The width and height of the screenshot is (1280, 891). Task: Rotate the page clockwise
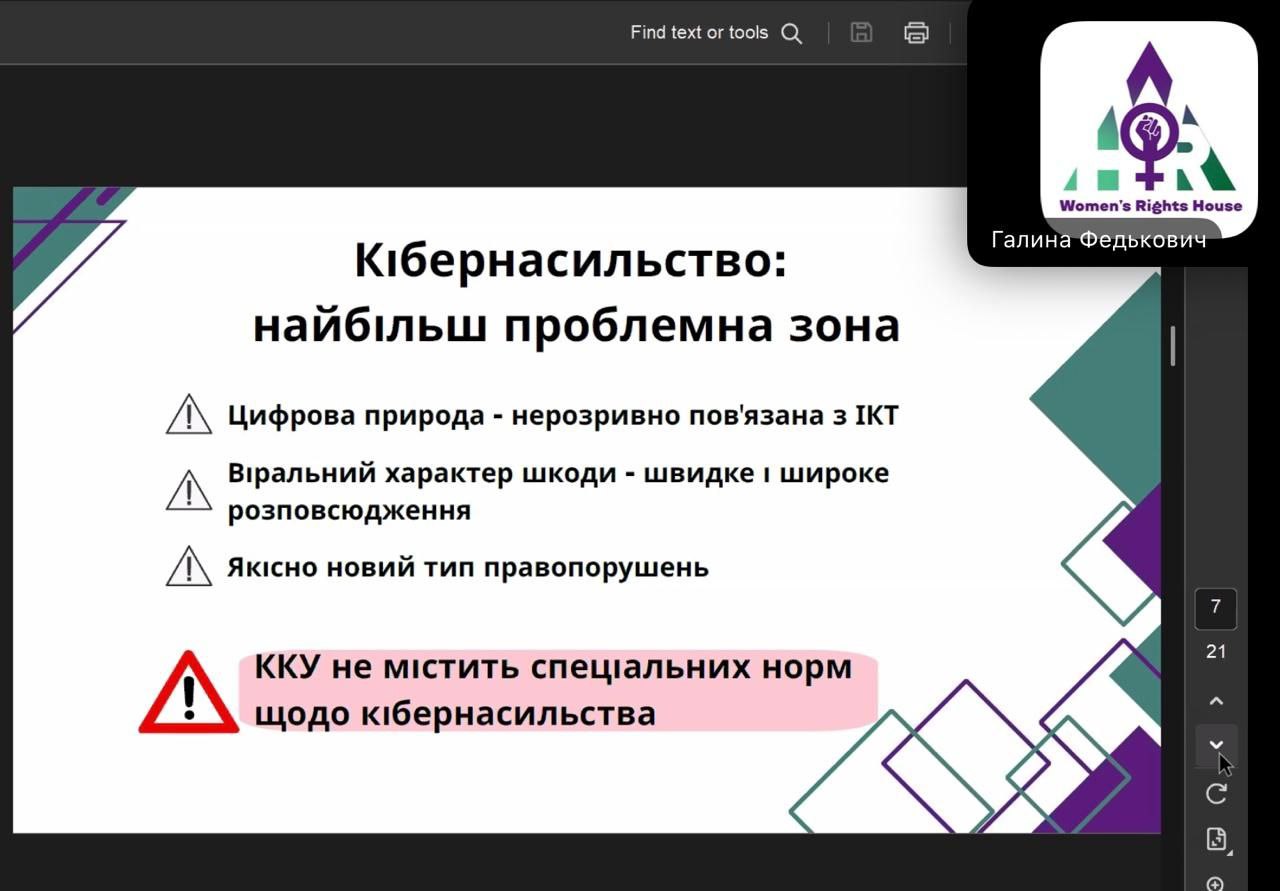tap(1216, 794)
